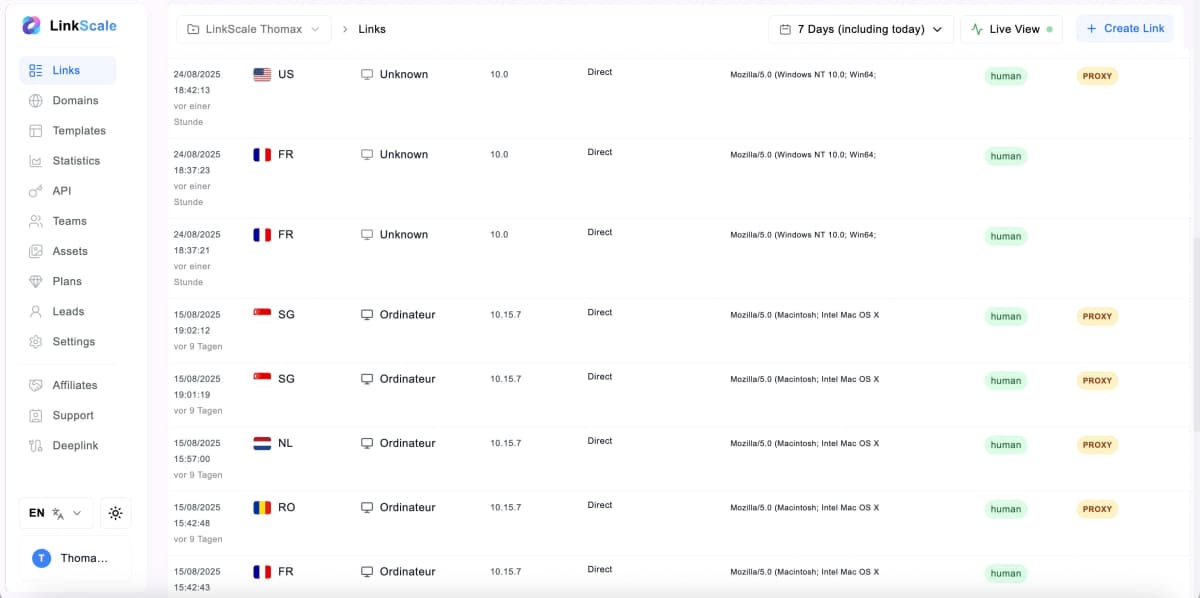Open the Deeplink sidebar icon
The height and width of the screenshot is (598, 1200).
(36, 445)
